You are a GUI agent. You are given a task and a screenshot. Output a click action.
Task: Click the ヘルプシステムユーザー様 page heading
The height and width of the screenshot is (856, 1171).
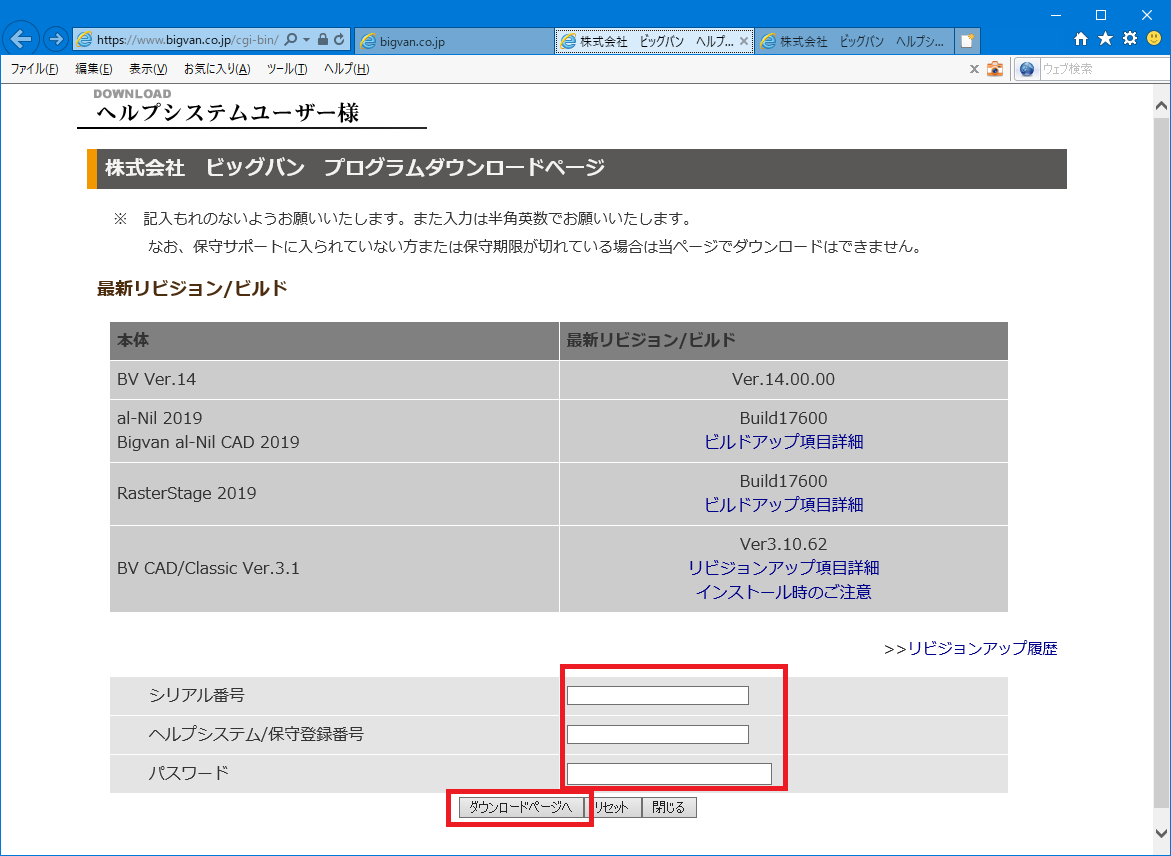[x=228, y=113]
